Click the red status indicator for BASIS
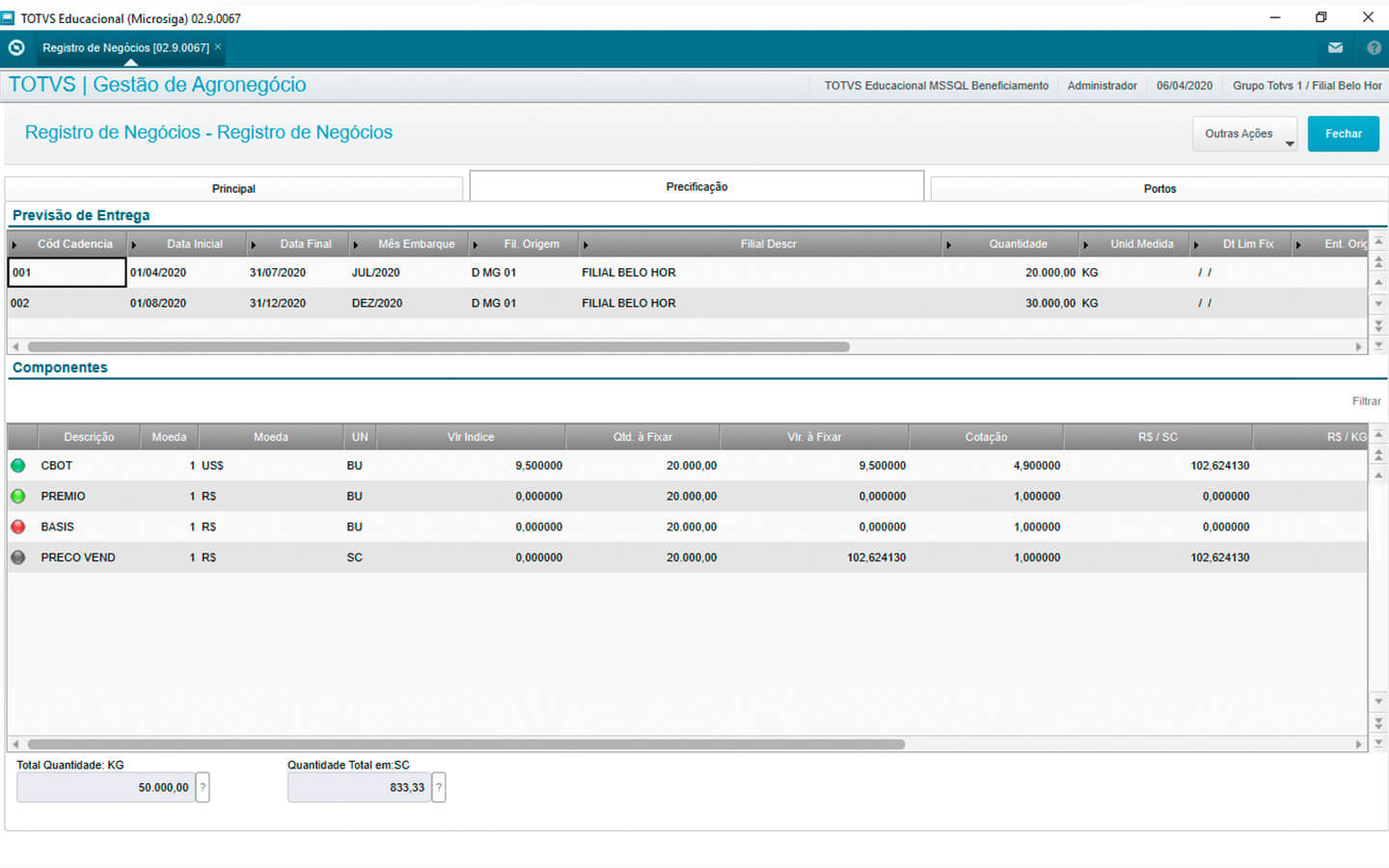 pyautogui.click(x=18, y=528)
